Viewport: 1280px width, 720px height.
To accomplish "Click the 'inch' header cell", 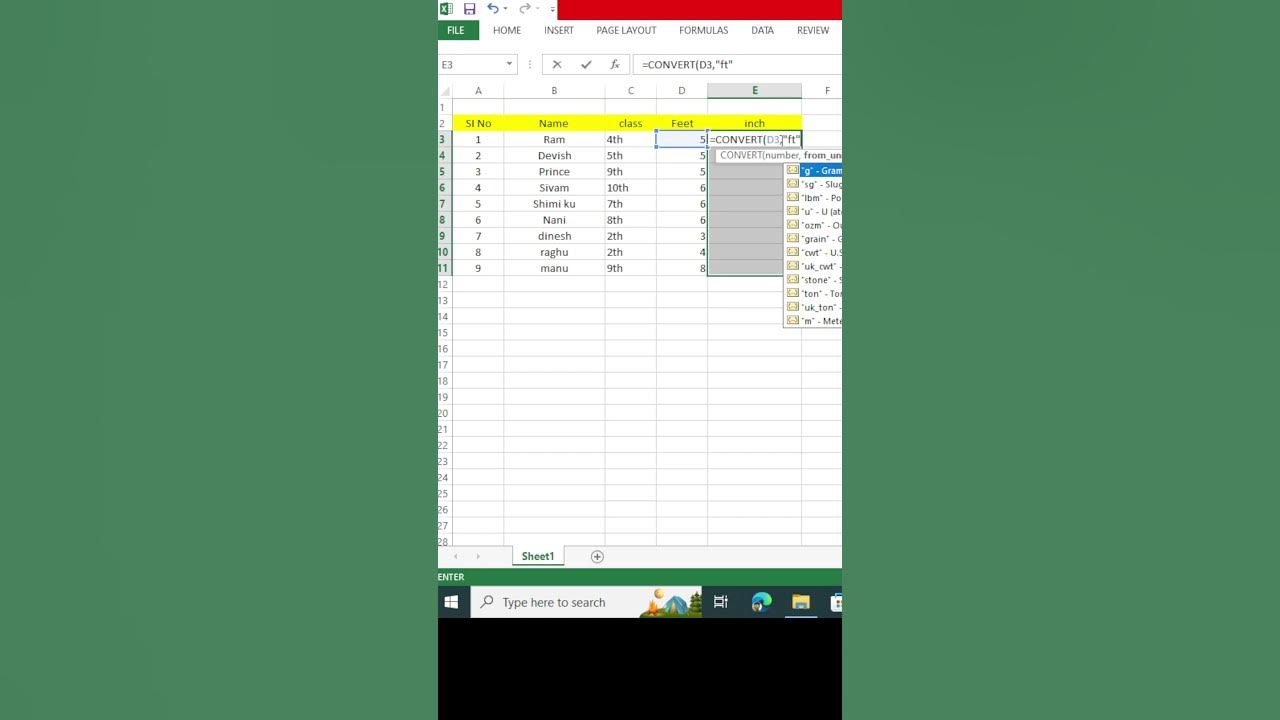I will [754, 123].
